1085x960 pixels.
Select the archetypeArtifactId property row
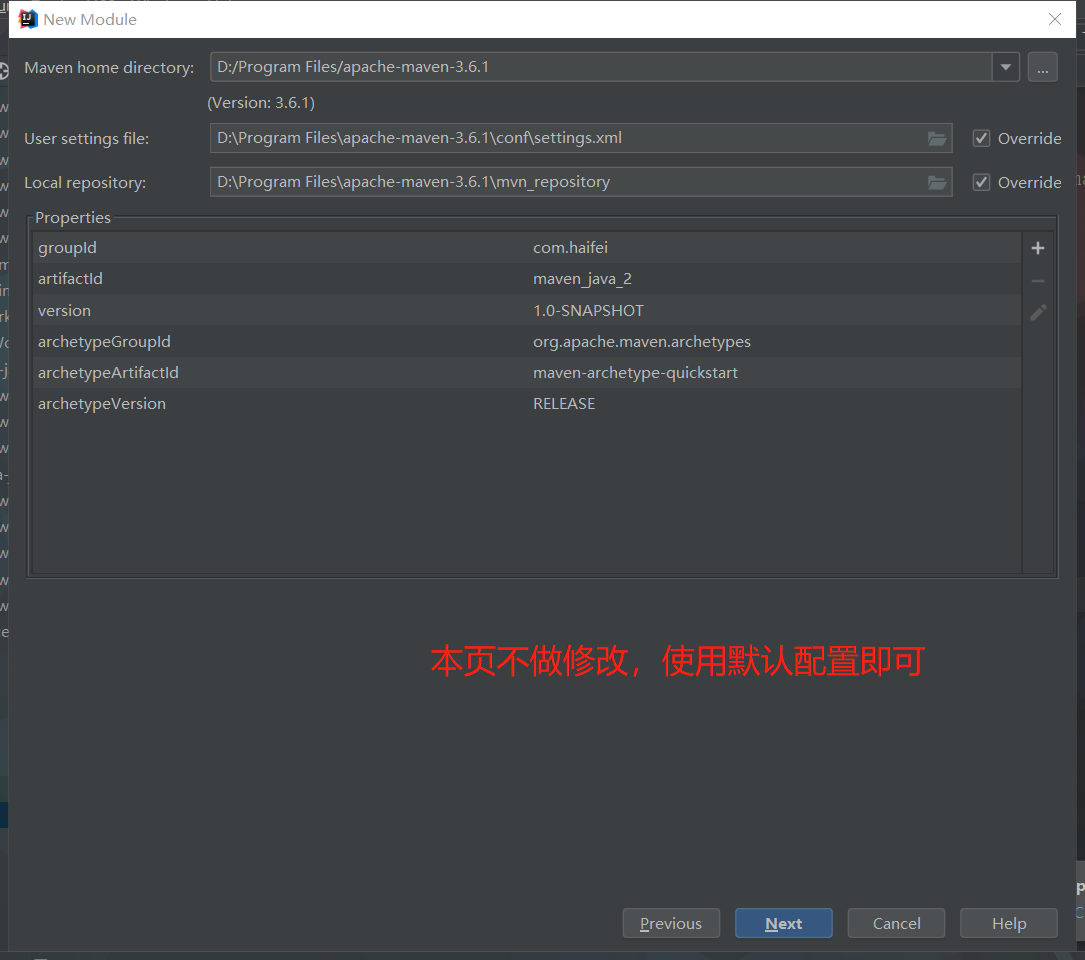[527, 372]
